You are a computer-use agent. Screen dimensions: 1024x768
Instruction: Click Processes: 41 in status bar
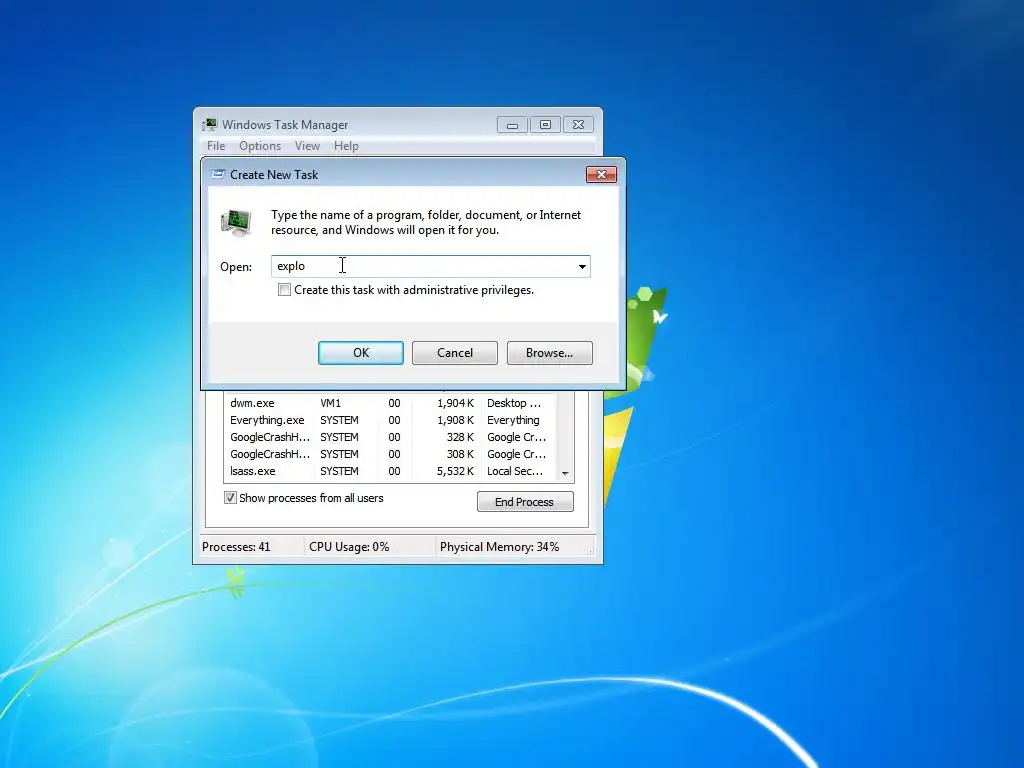coord(236,547)
